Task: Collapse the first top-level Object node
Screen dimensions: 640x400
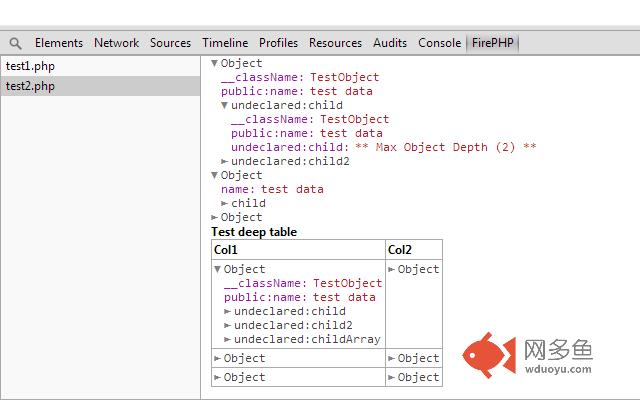Action: [215, 63]
